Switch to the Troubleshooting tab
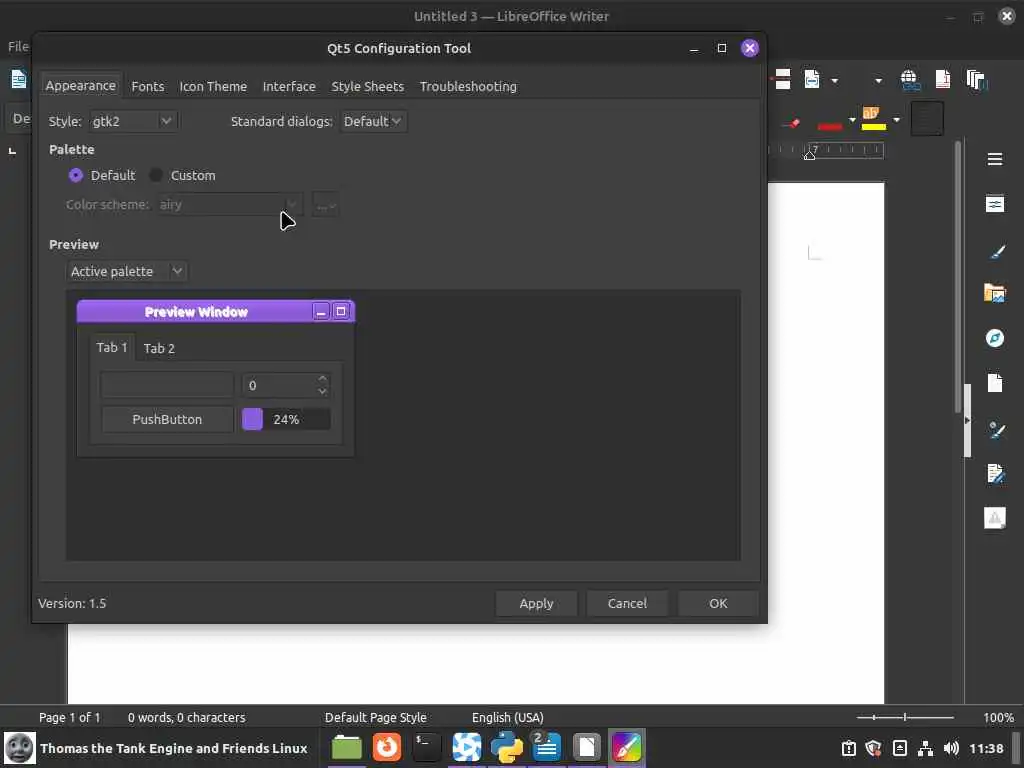1024x768 pixels. point(468,86)
